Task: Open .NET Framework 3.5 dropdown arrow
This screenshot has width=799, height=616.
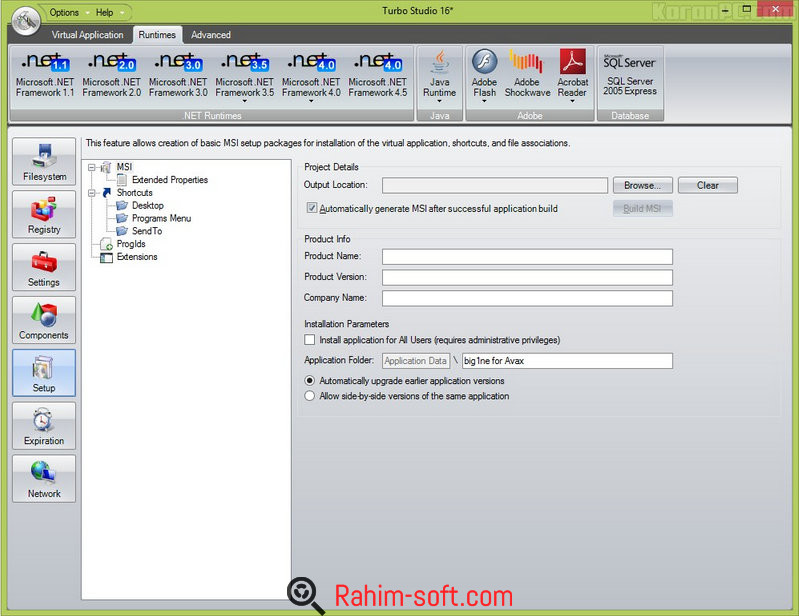Action: coord(245,101)
